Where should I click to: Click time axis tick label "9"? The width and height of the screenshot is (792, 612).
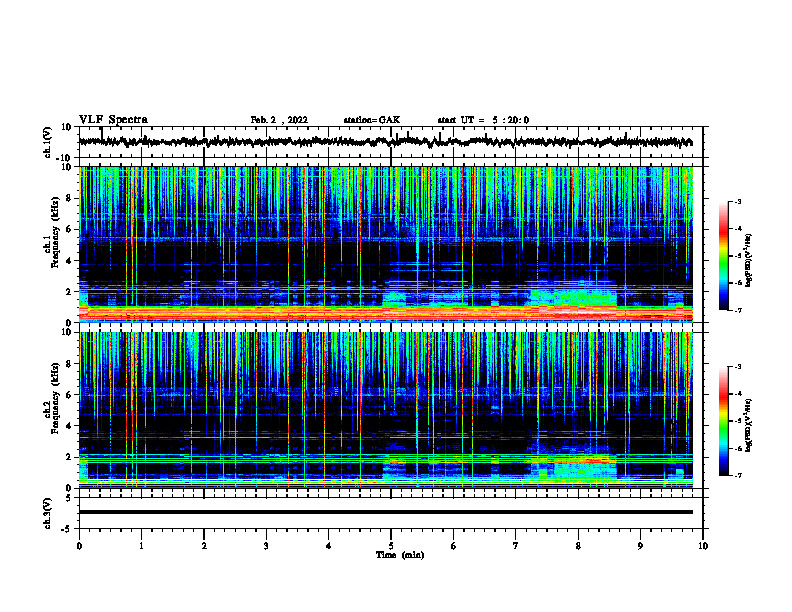coord(640,546)
